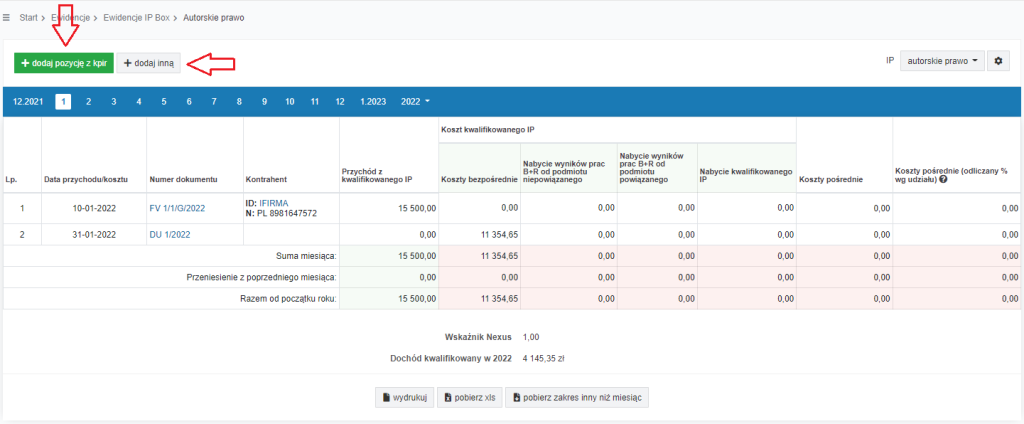Open contractor IFIRMA link
Viewport: 1024px width, 424px height.
(273, 203)
